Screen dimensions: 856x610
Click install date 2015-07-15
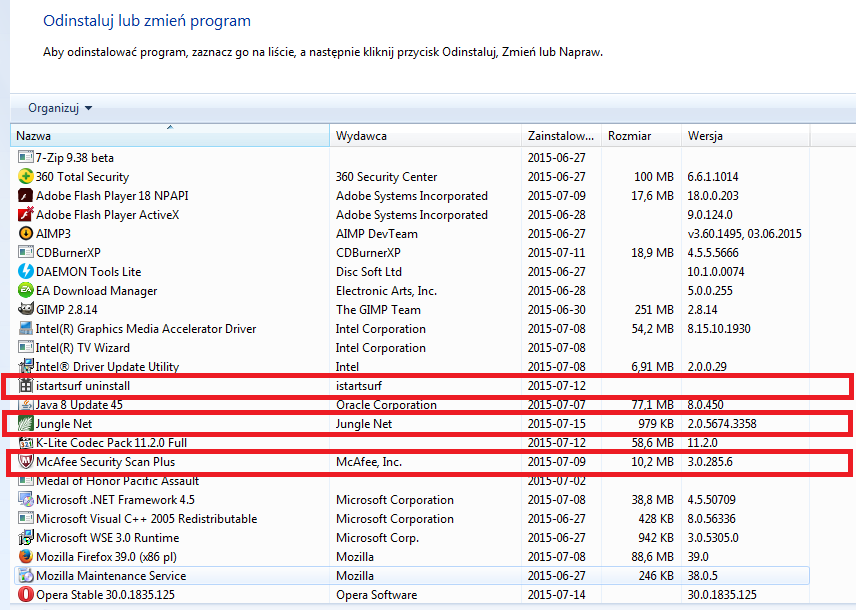(556, 424)
